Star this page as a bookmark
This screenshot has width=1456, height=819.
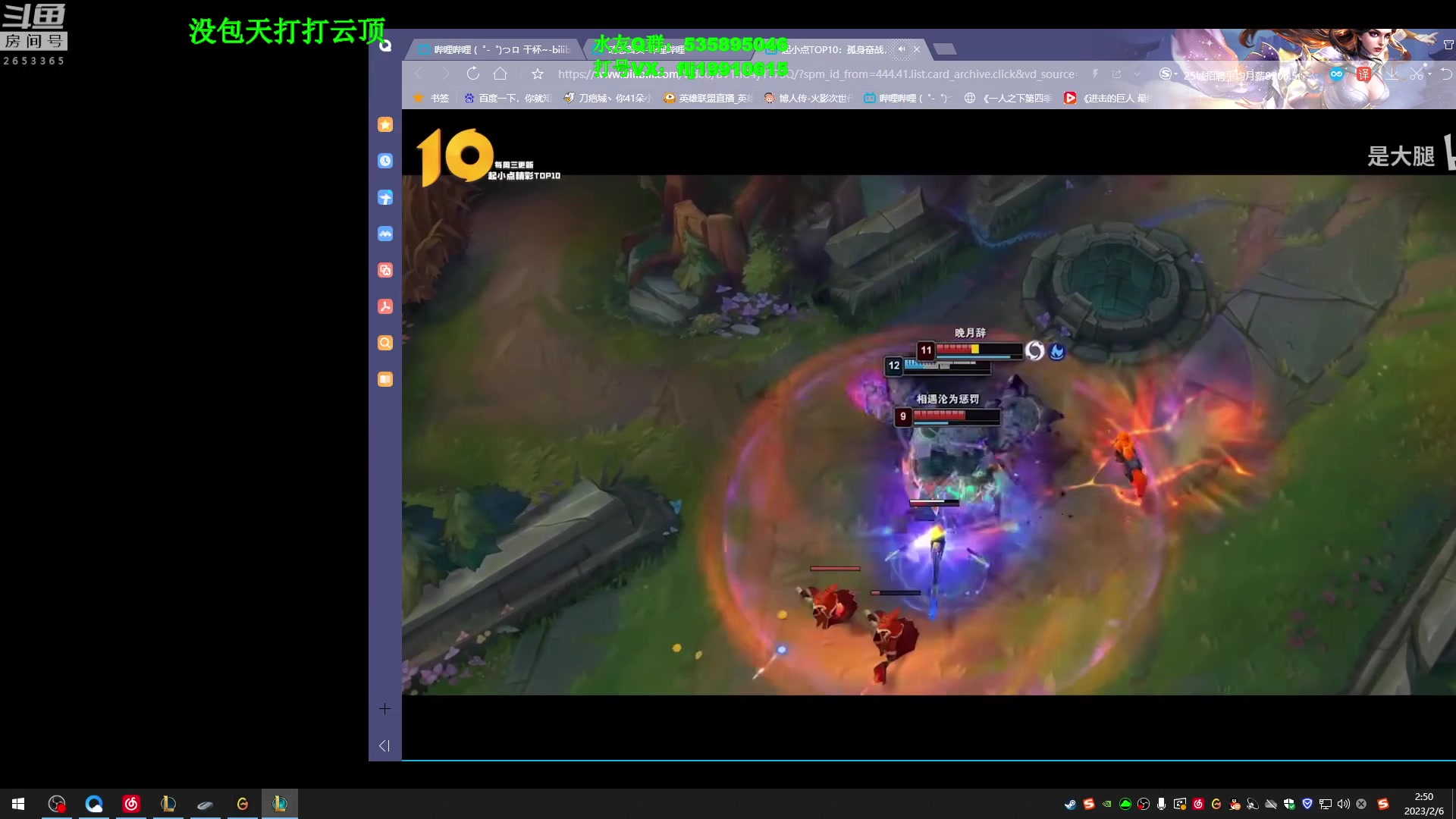tap(538, 74)
